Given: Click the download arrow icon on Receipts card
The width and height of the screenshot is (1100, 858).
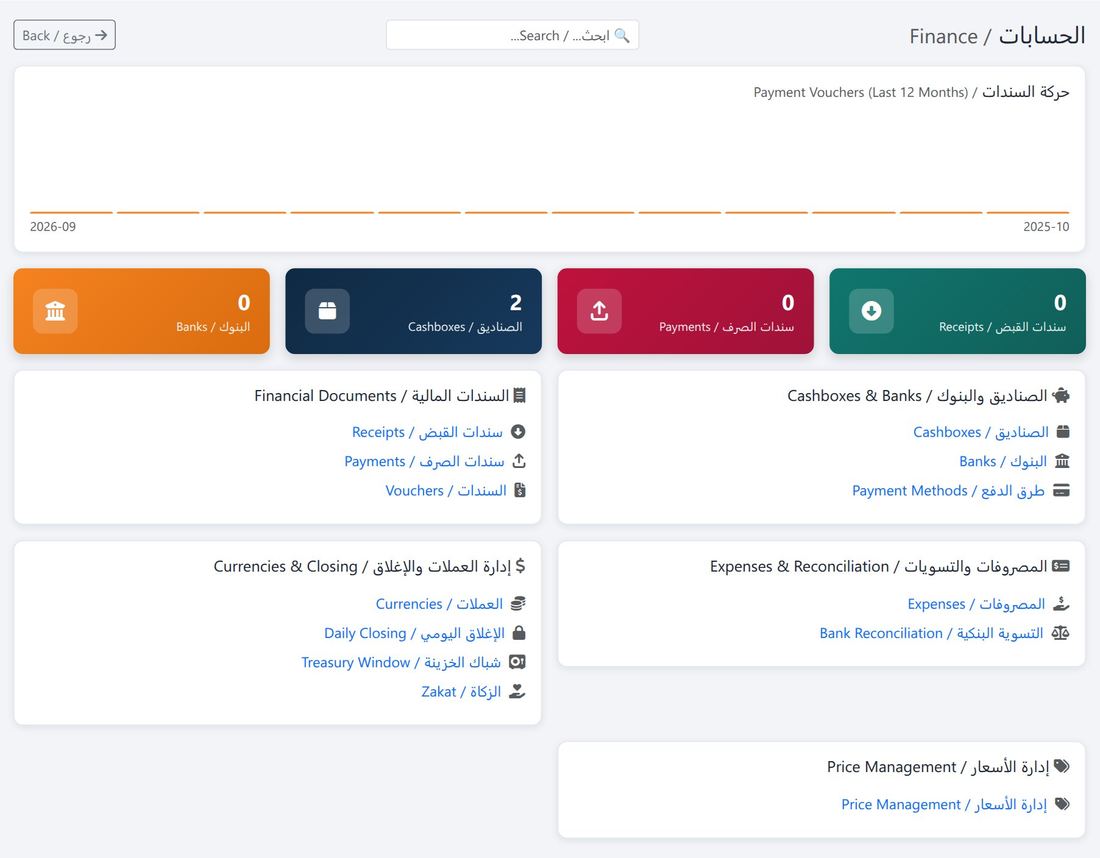Looking at the screenshot, I should point(871,311).
